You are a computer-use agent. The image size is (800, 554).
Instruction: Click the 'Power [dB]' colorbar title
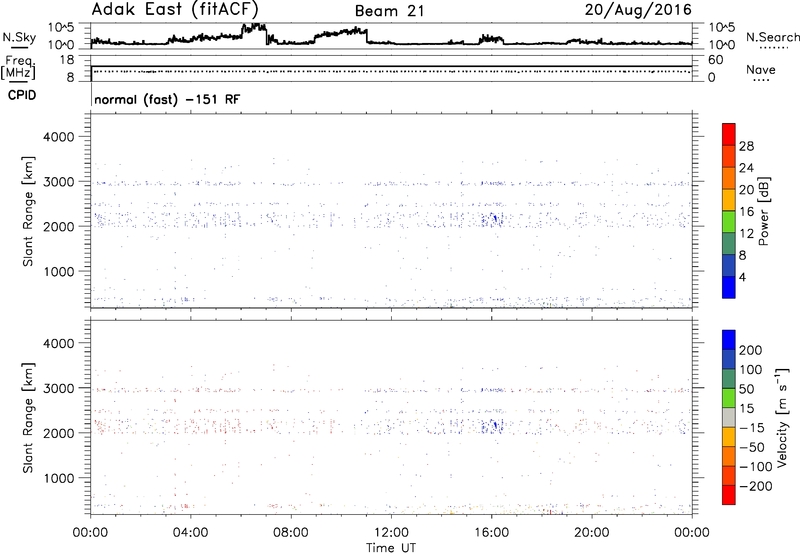[763, 211]
